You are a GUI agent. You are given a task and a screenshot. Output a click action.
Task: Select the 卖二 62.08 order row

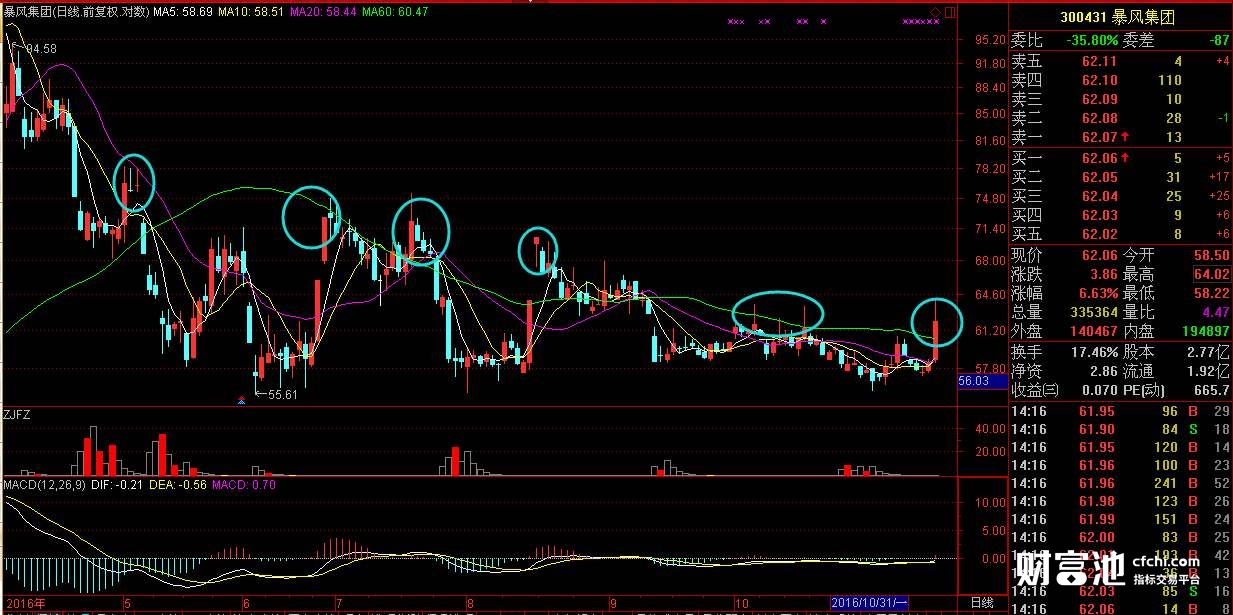[x=1121, y=119]
